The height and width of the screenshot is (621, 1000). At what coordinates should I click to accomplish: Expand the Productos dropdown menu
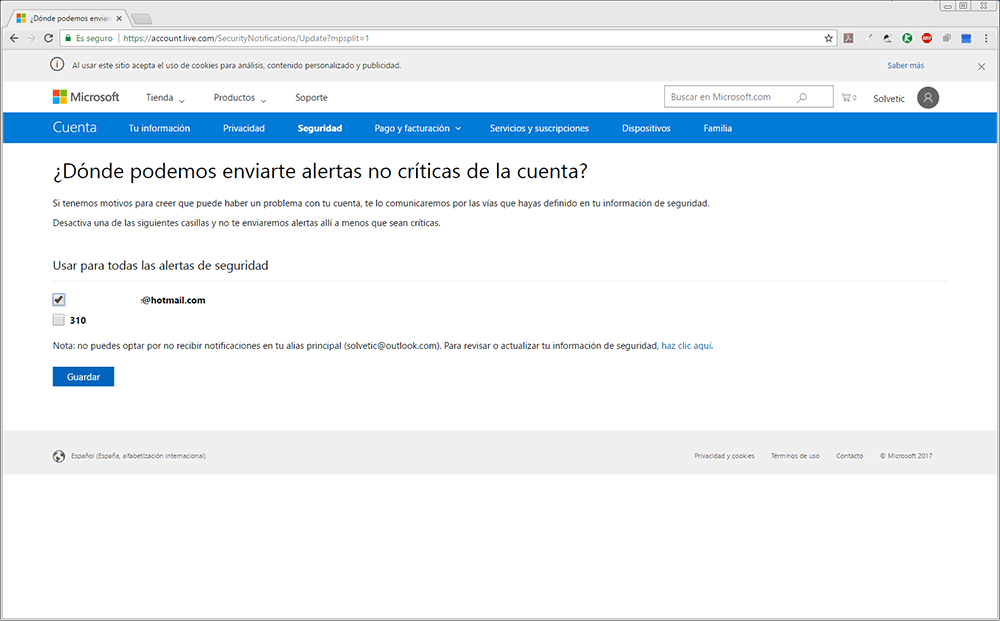tap(240, 98)
